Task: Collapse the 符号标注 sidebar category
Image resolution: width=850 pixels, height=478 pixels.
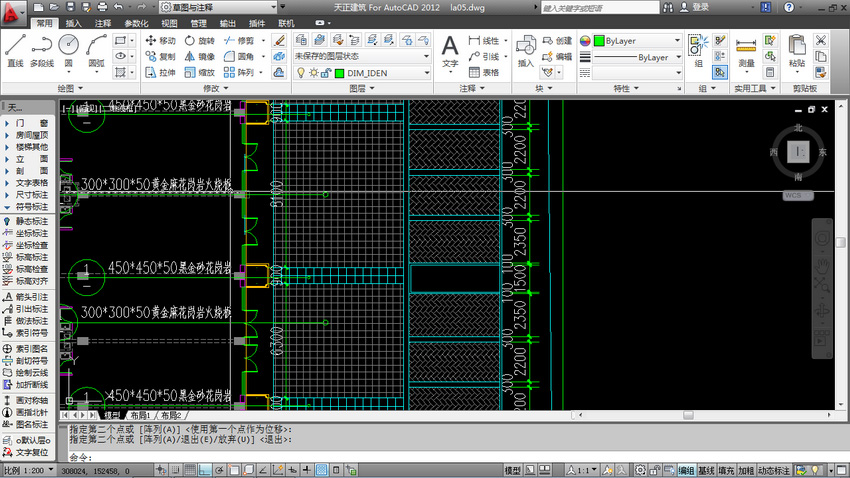Action: [x=28, y=206]
